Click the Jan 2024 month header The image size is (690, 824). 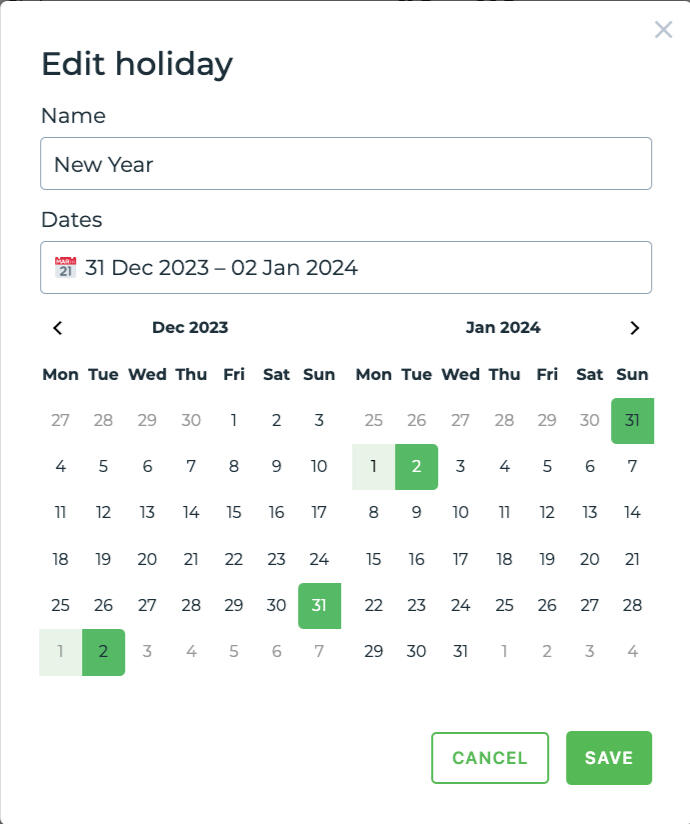(503, 328)
